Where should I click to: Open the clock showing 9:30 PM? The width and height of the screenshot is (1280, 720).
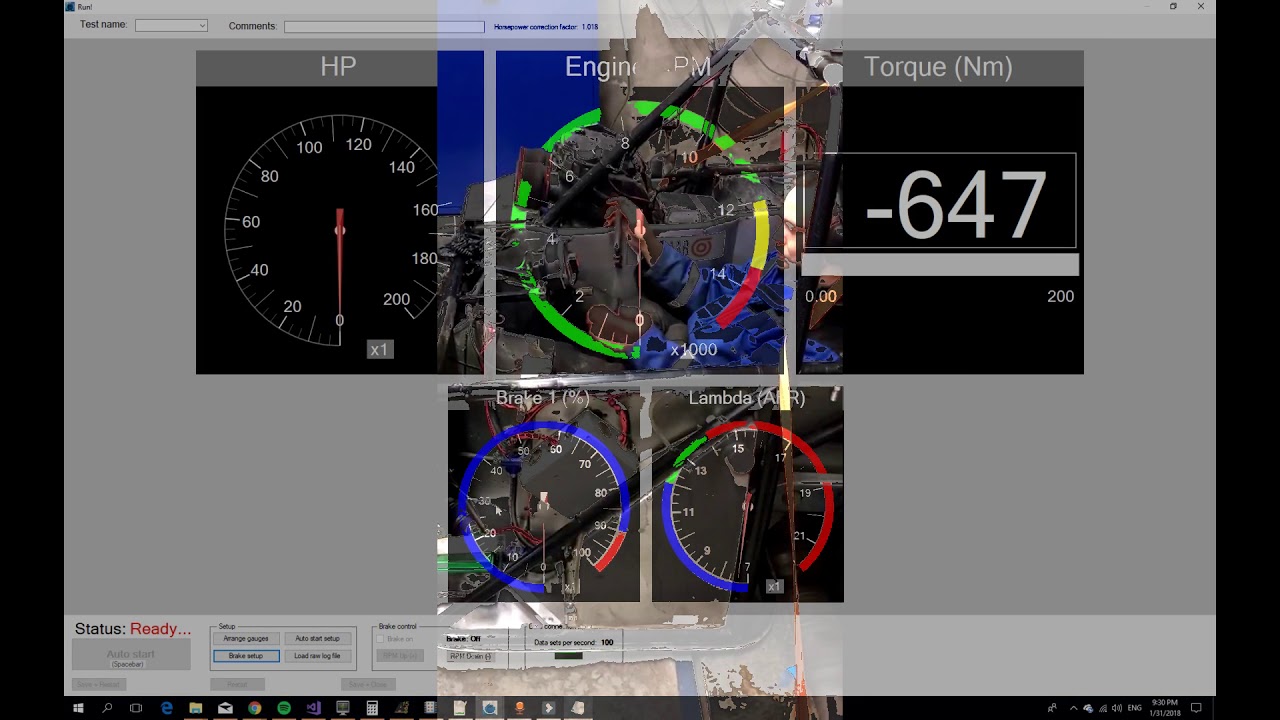click(1165, 708)
